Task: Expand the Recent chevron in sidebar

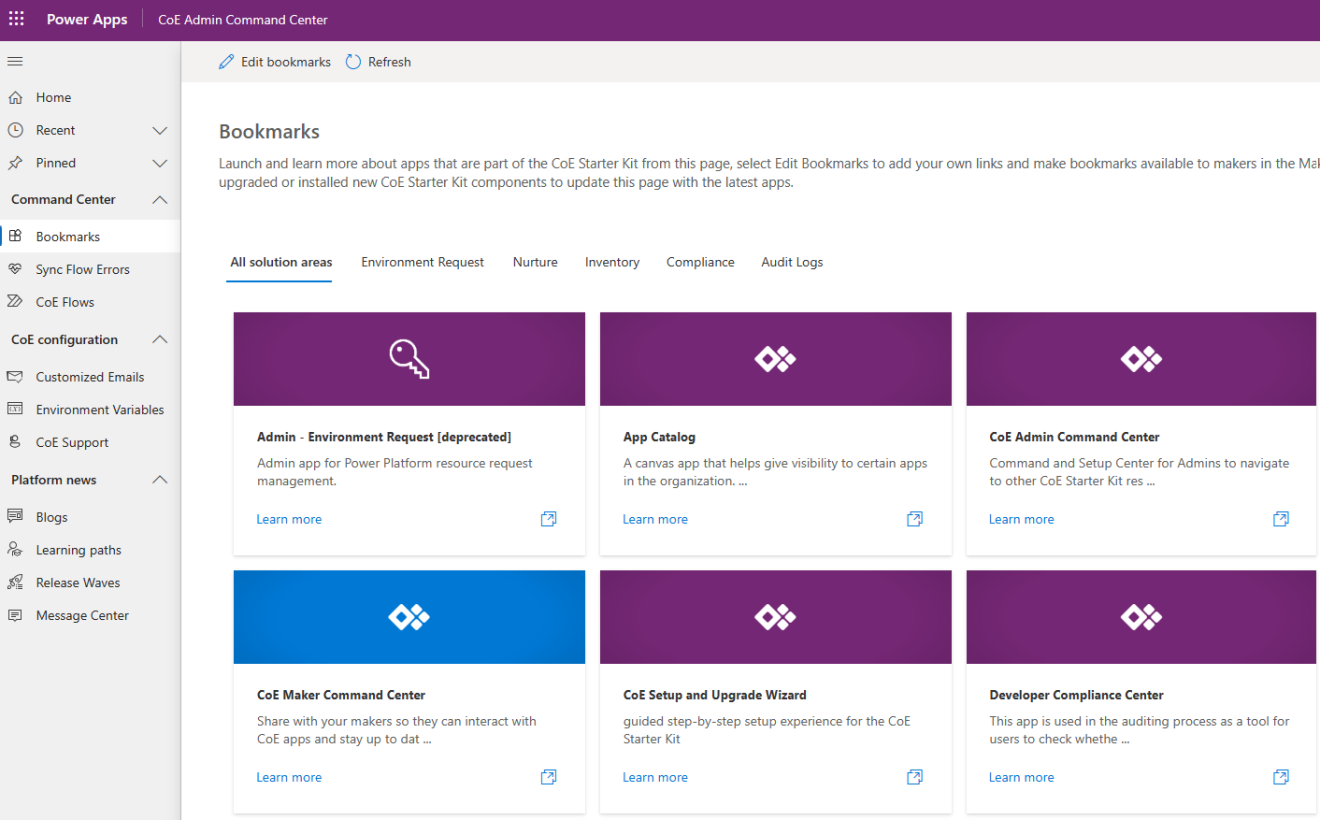Action: (x=159, y=130)
